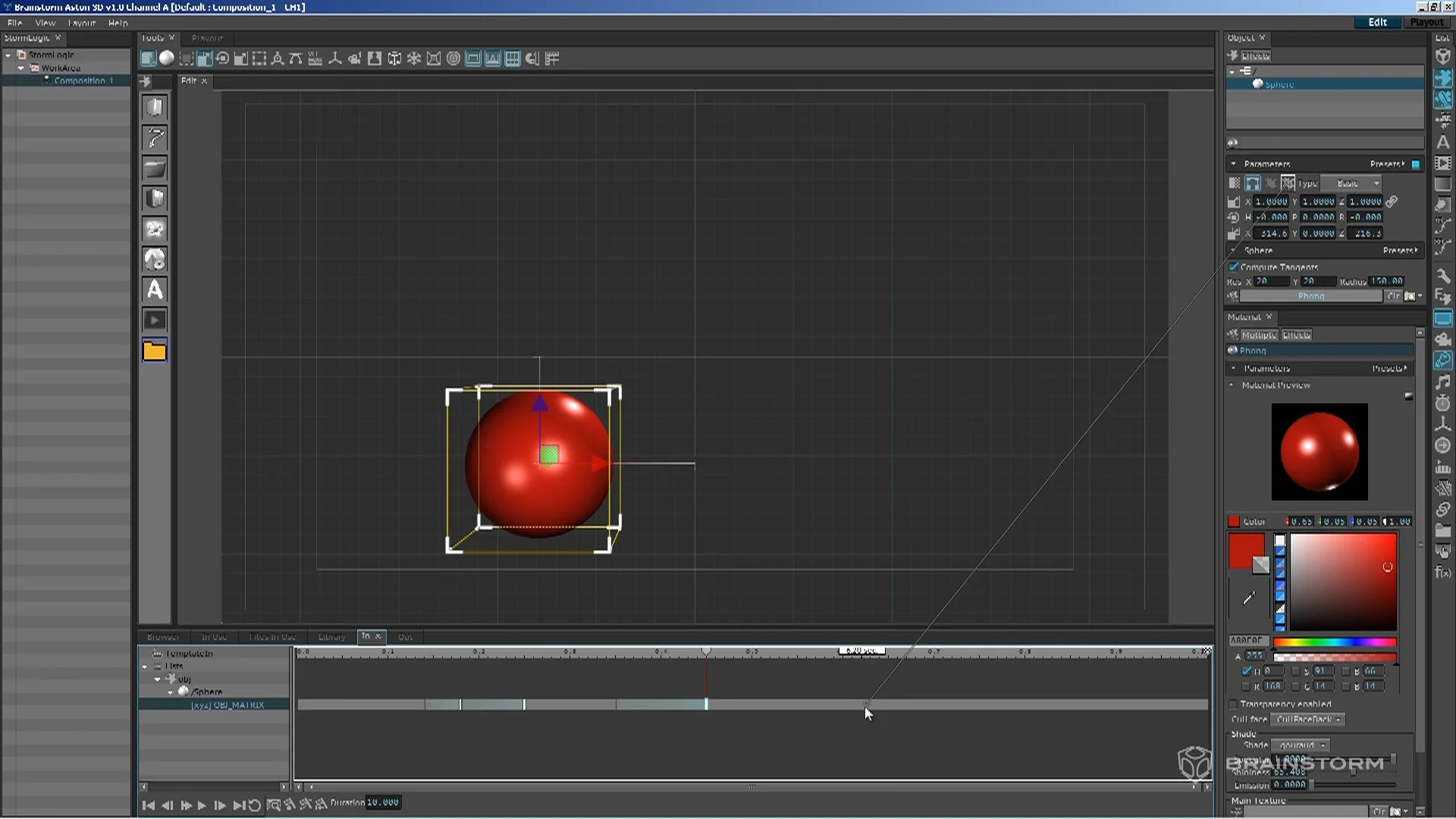Click the Phong material button in Sphere section
The image size is (1456, 819).
[1310, 297]
